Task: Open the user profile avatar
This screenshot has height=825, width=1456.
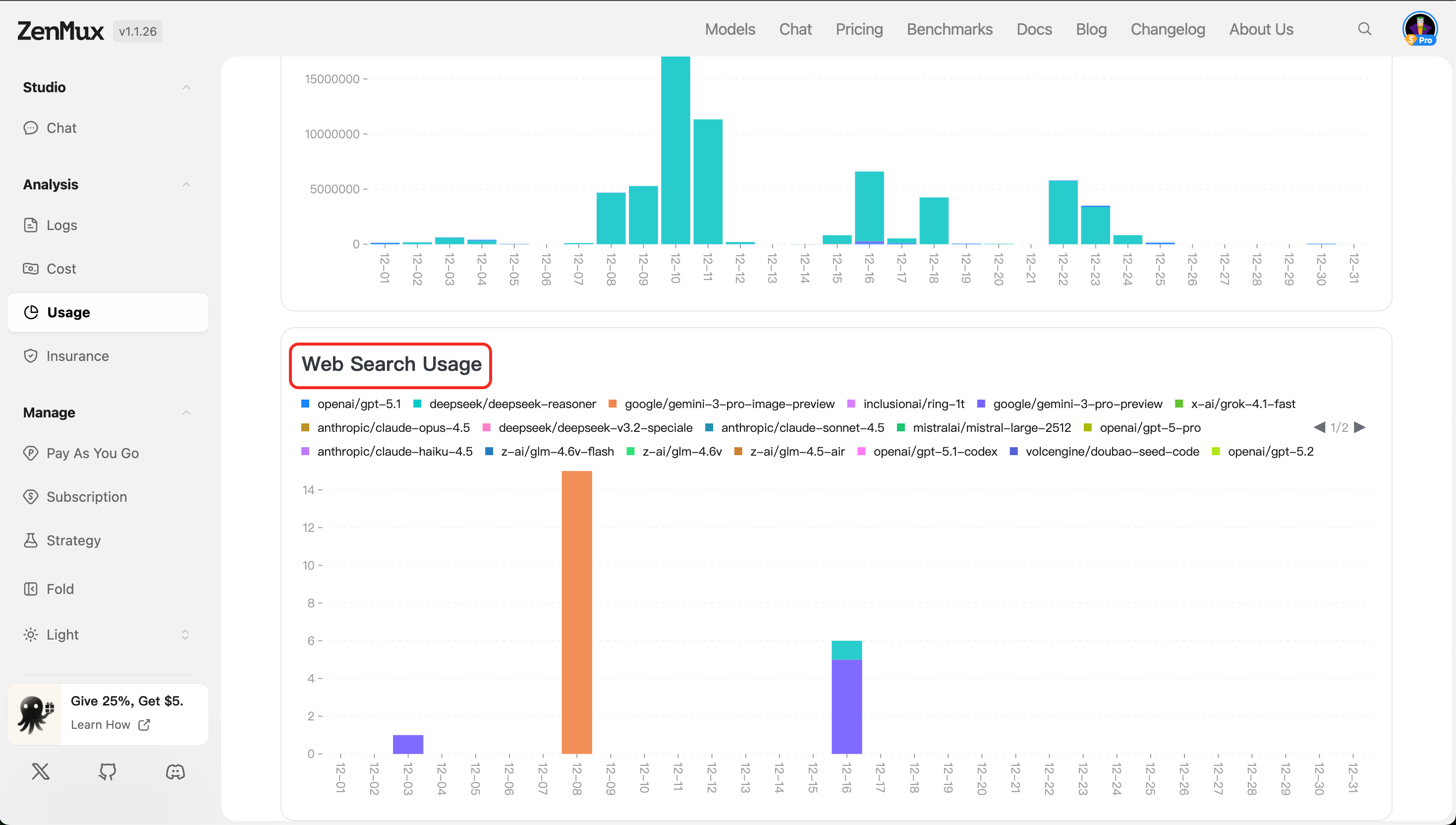Action: click(x=1420, y=28)
